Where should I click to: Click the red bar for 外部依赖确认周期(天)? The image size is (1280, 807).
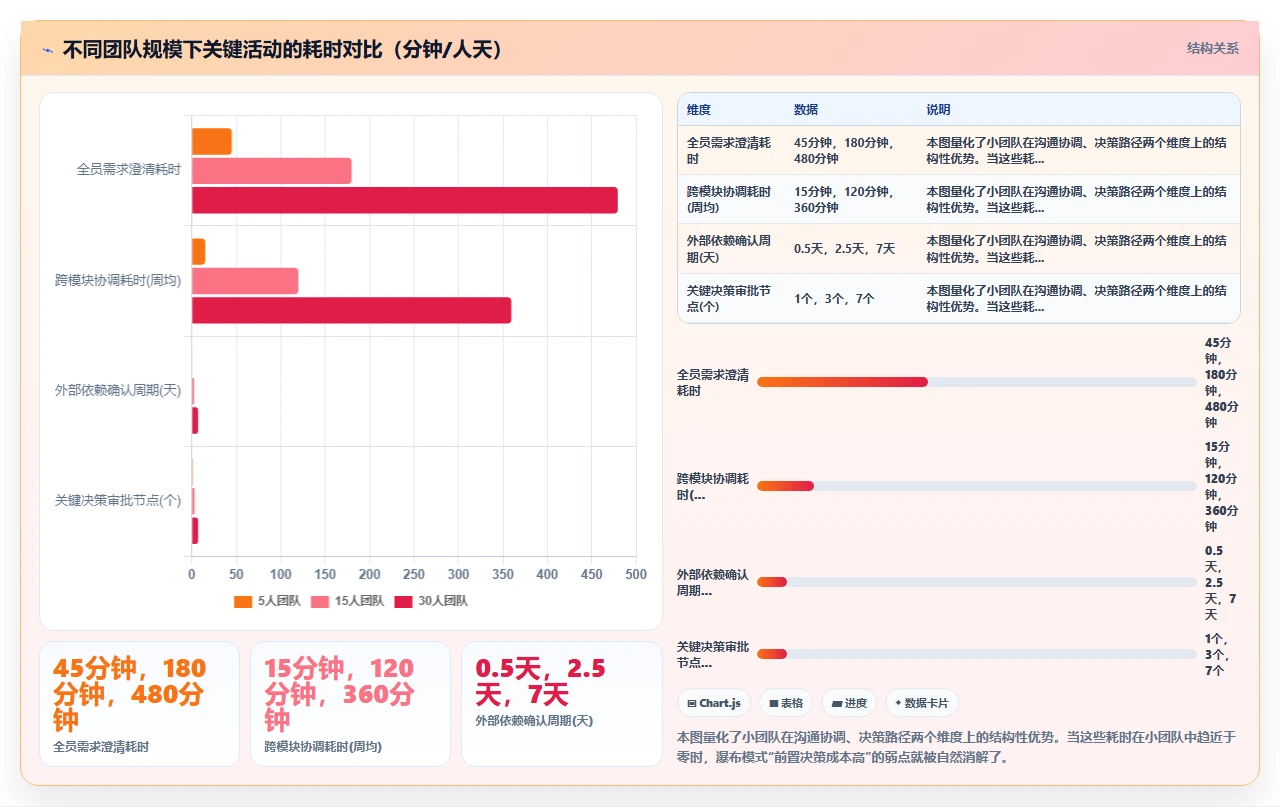(x=195, y=421)
